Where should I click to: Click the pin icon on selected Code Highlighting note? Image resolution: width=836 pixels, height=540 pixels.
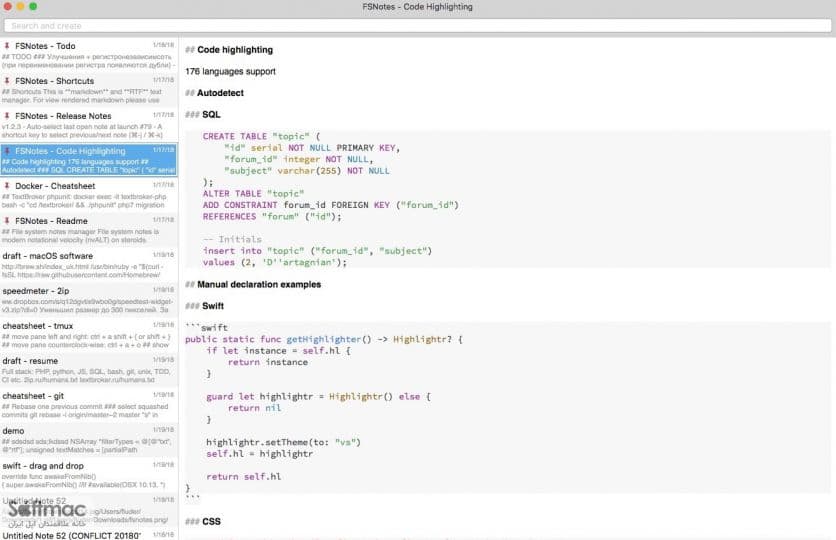point(7,151)
